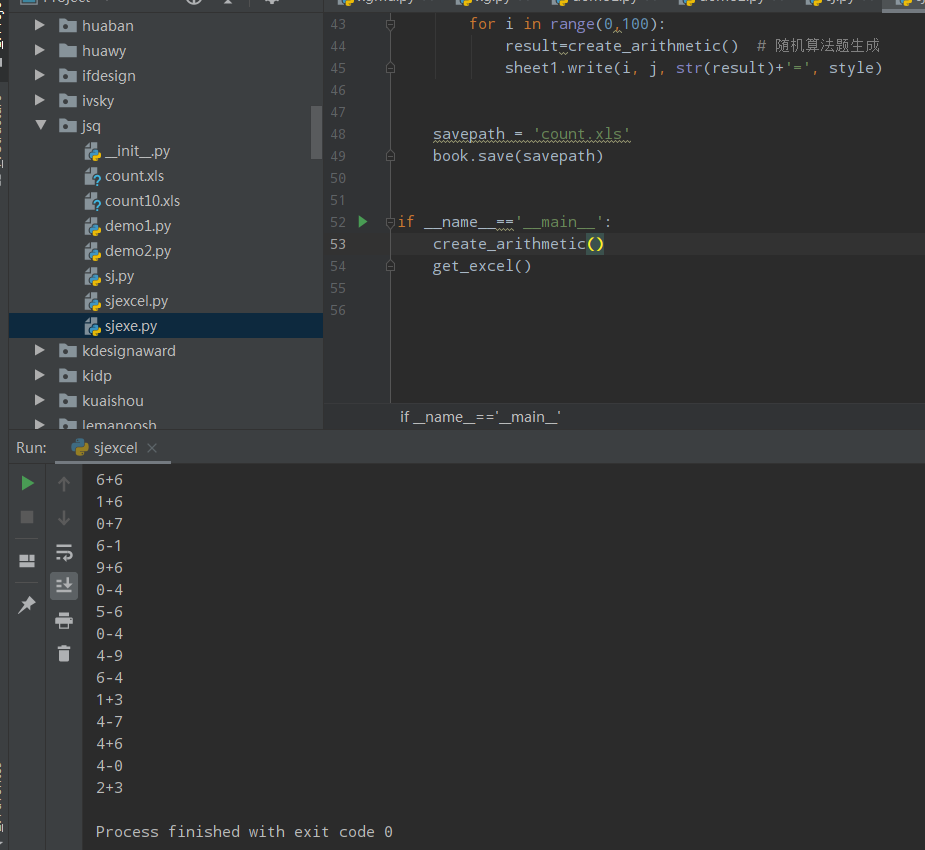Open demo2.py file
The image size is (925, 850).
138,251
